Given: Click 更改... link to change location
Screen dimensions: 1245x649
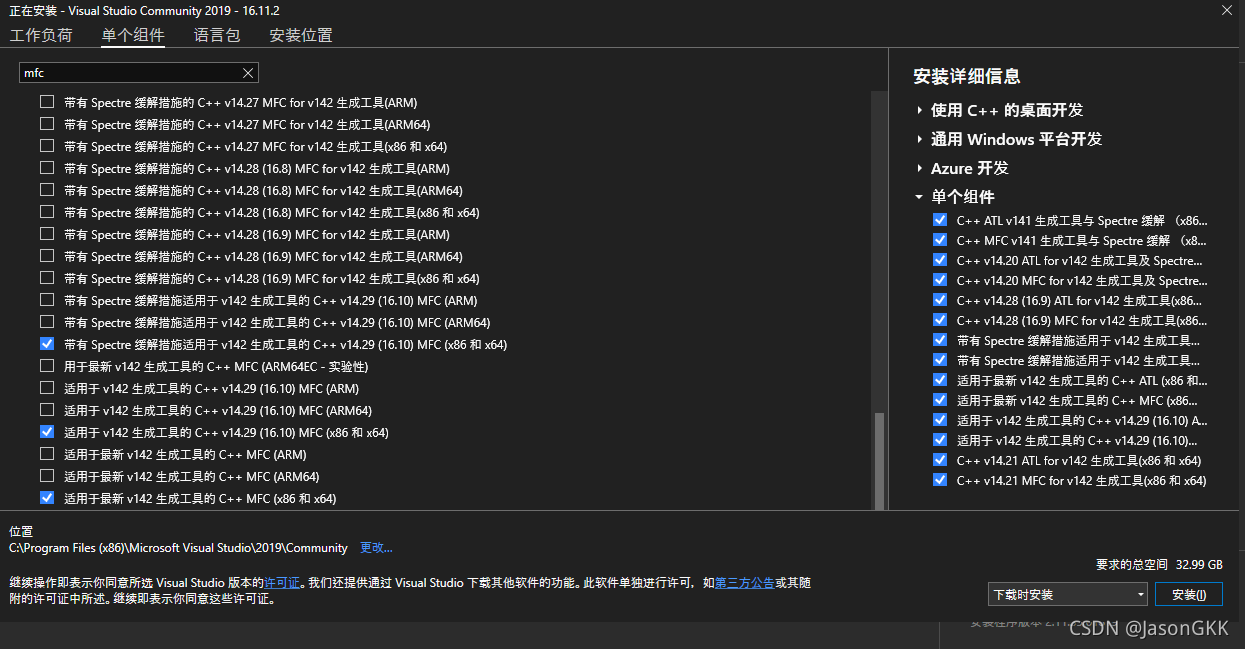Looking at the screenshot, I should [x=376, y=548].
